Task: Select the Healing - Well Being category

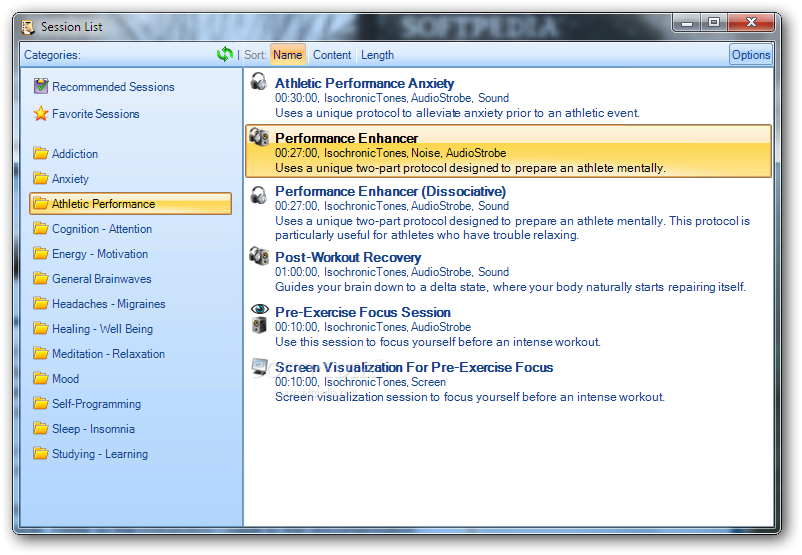Action: point(102,329)
